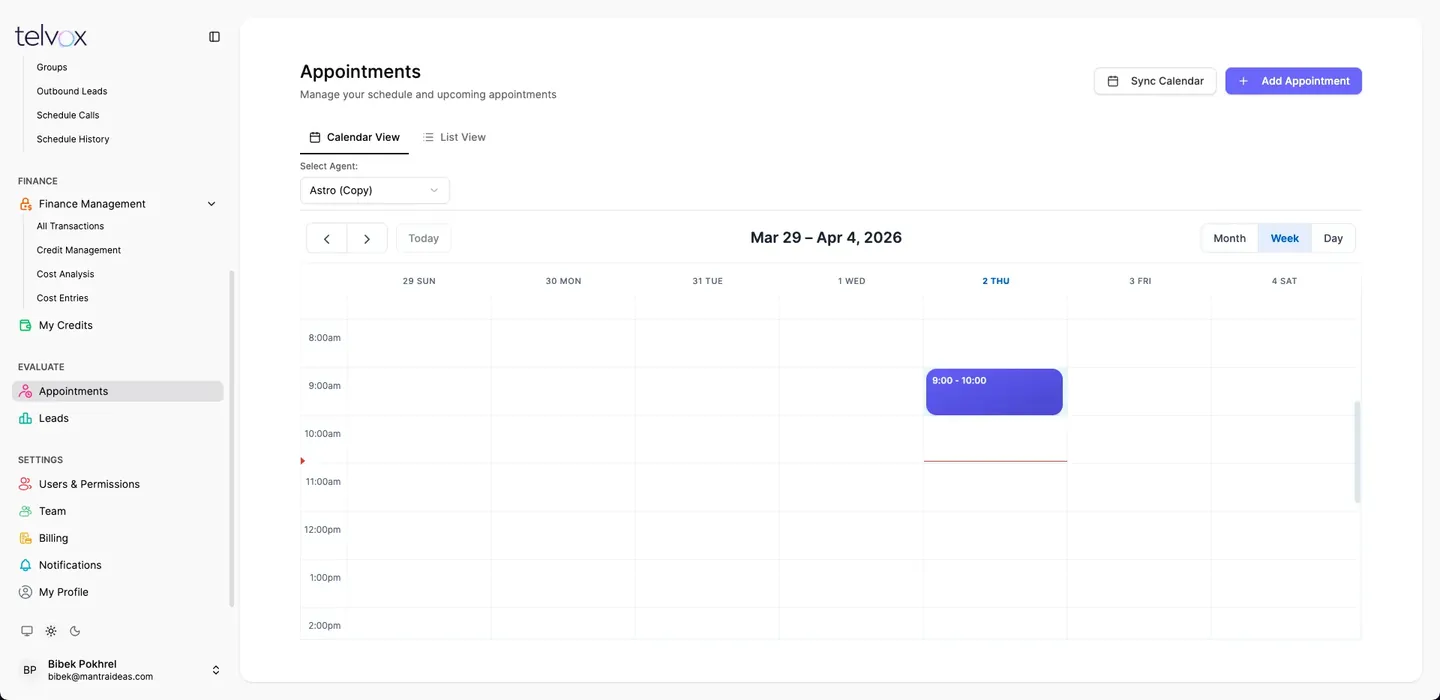Screen dimensions: 1440x700
Task: Click the Billing icon in sidebar
Action: coord(26,538)
